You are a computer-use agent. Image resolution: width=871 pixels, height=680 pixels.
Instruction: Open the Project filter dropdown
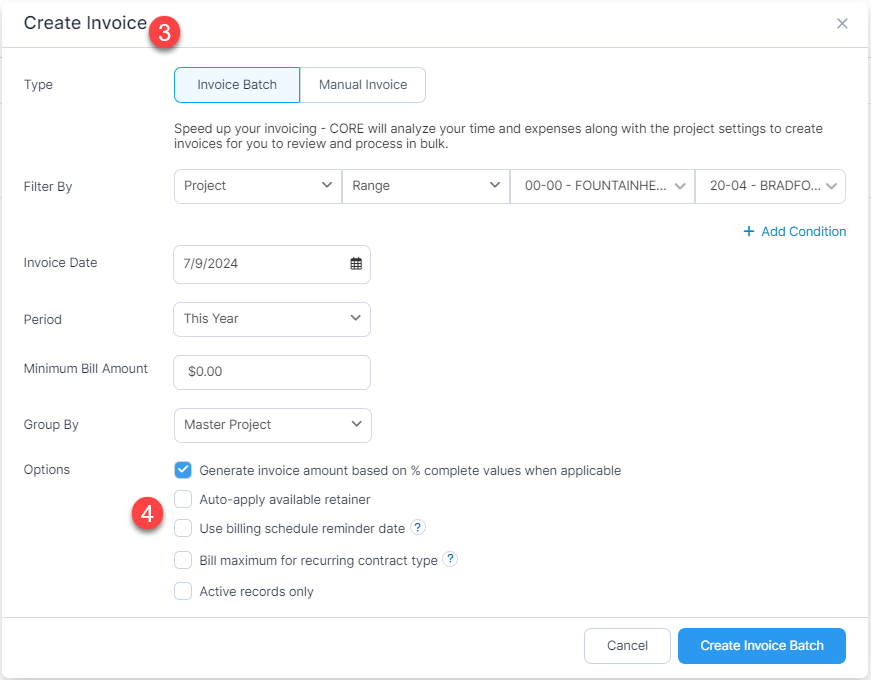[x=258, y=186]
